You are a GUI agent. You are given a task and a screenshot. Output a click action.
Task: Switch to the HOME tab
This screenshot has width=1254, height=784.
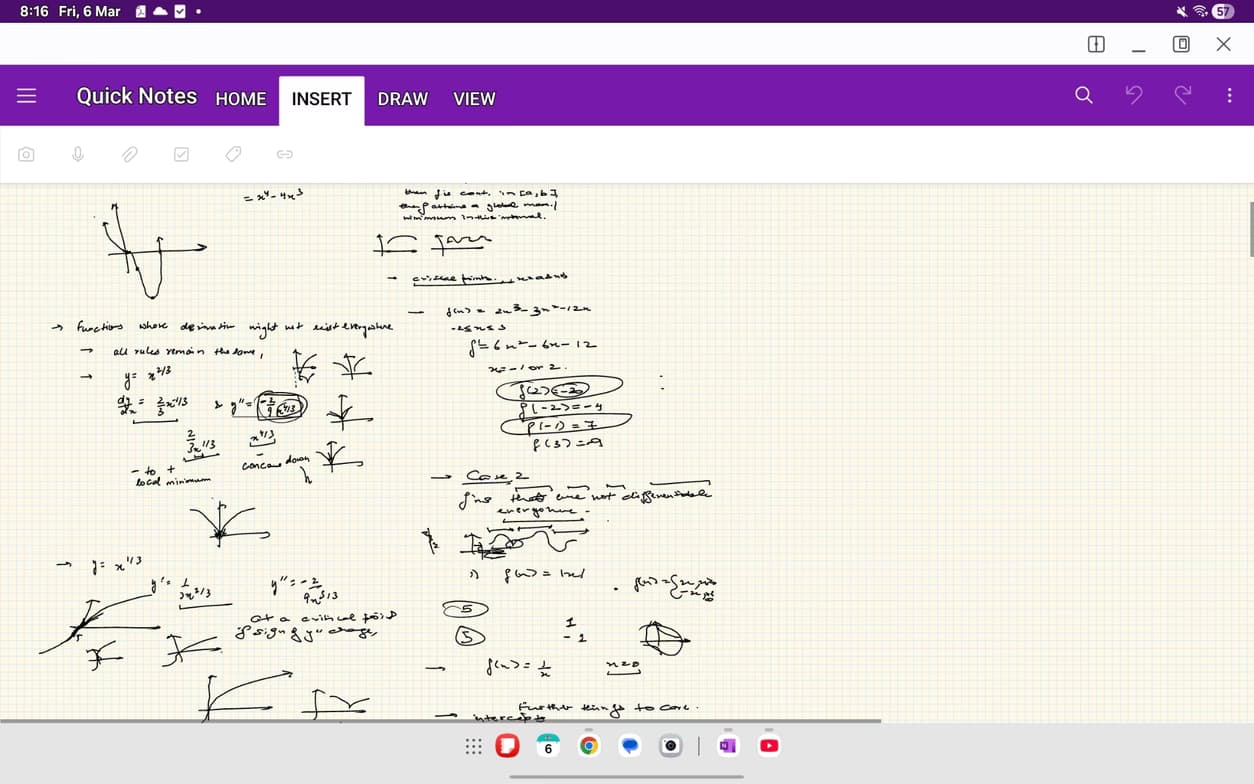point(241,99)
